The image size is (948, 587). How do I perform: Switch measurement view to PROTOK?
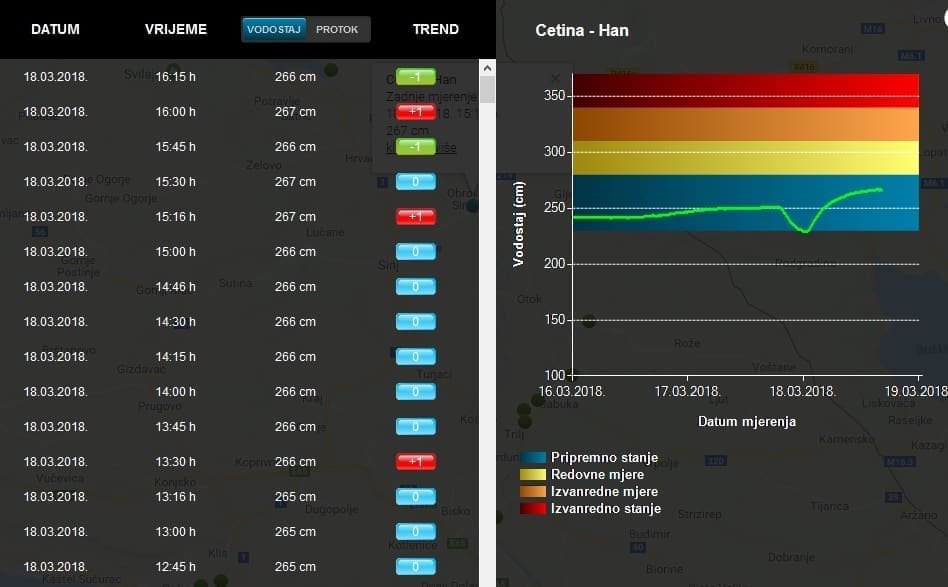coord(337,30)
